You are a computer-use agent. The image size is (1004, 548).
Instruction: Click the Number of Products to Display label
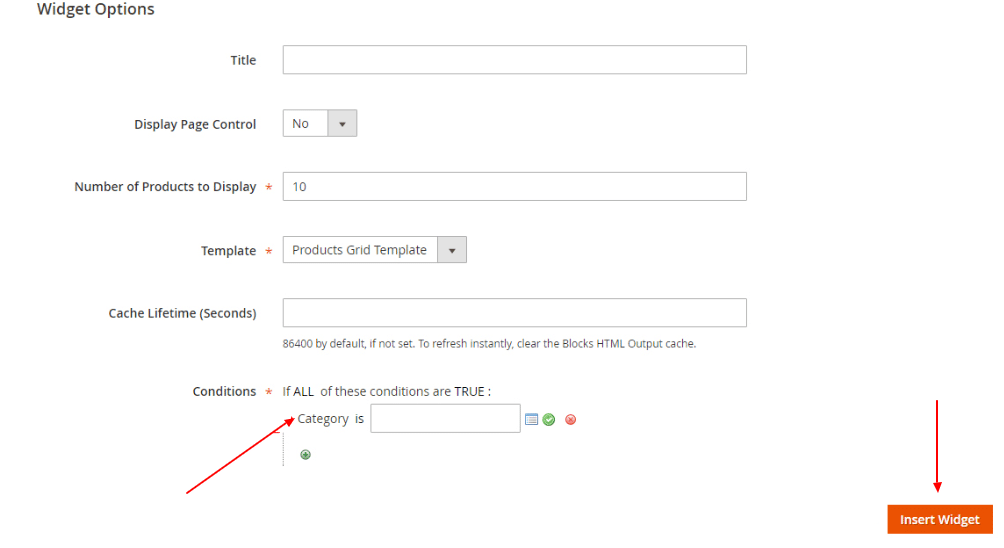[x=165, y=187]
